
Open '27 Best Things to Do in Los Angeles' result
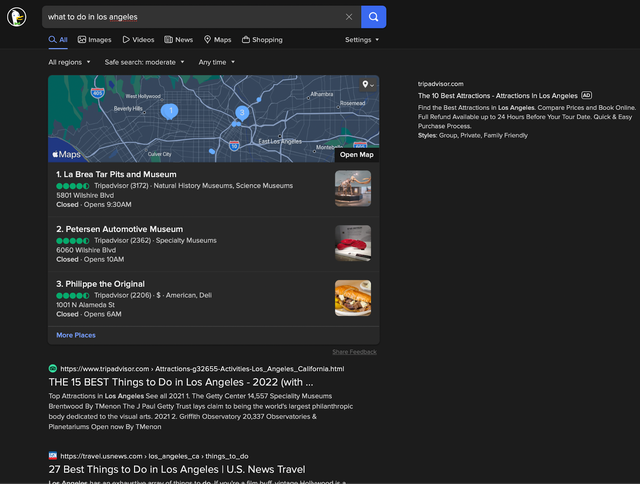click(x=177, y=469)
